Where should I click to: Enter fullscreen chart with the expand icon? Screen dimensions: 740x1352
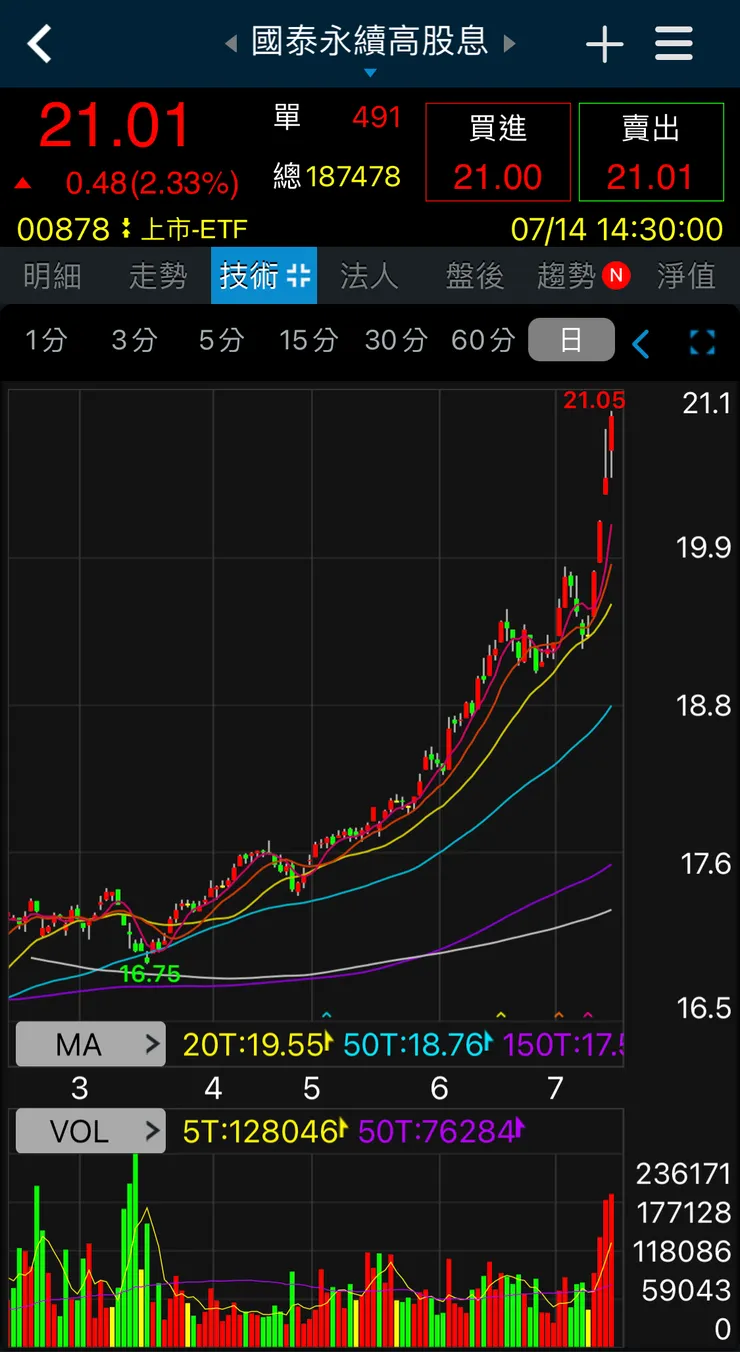(x=703, y=343)
